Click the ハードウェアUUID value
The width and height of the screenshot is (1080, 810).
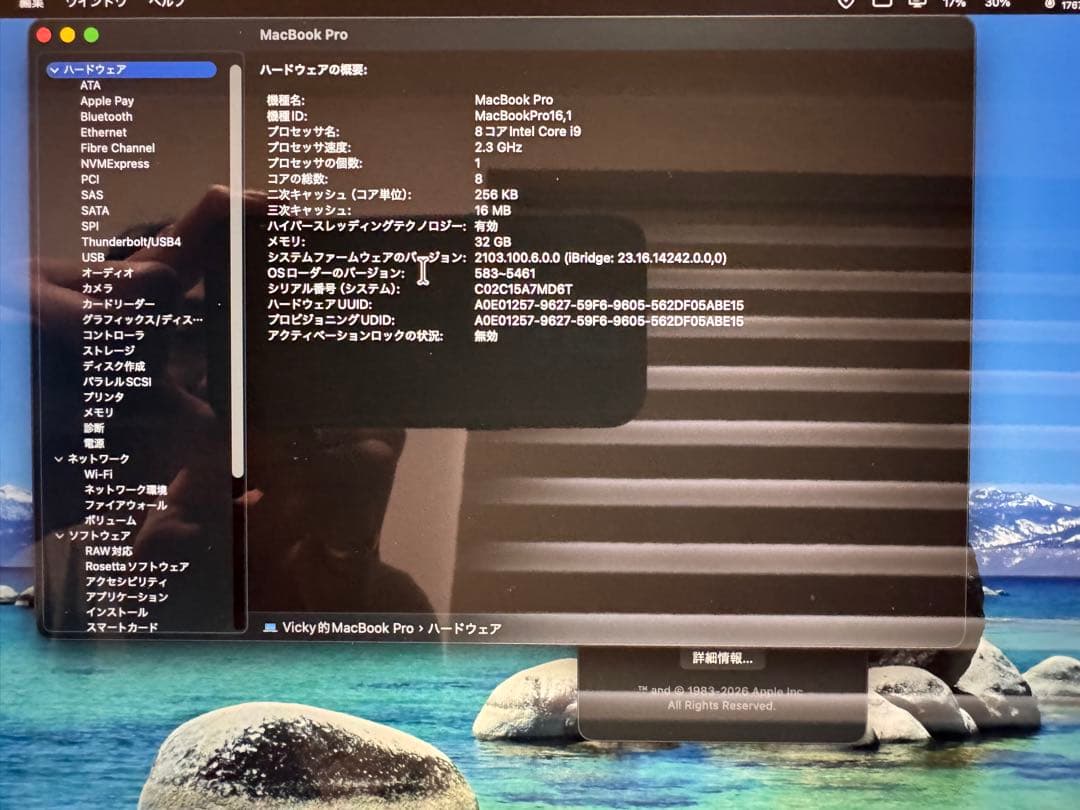coord(609,305)
